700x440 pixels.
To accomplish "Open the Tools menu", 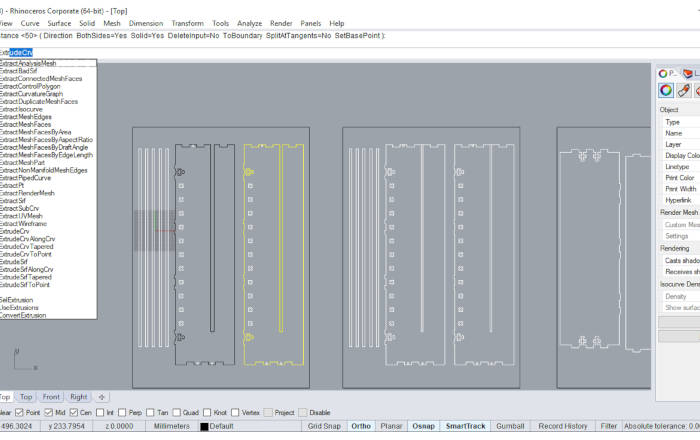I will (x=221, y=23).
